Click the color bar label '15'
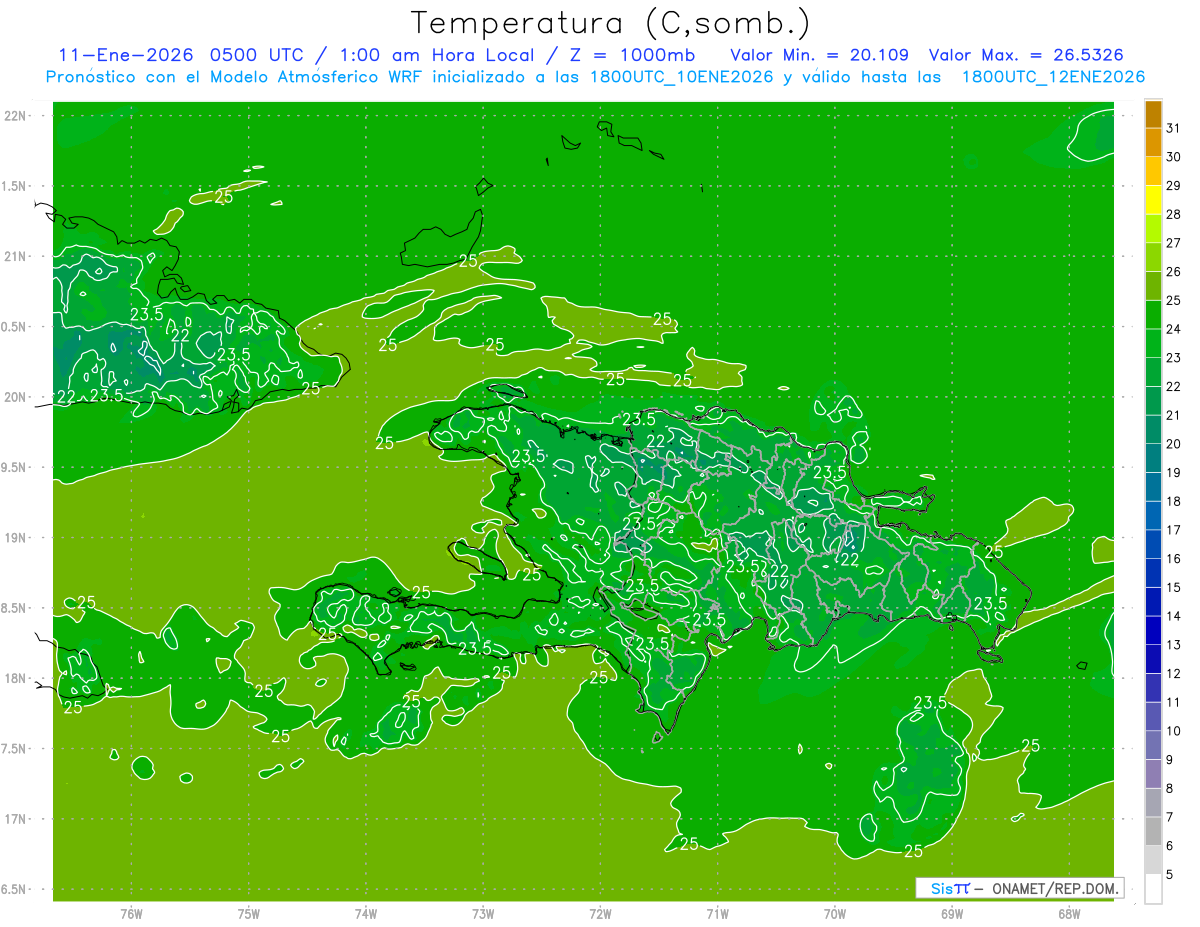The image size is (1200, 927). [1173, 587]
